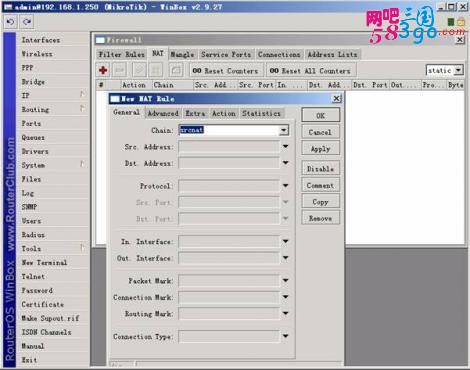Click the comment toolbar icon
This screenshot has height=370, width=470.
176,70
